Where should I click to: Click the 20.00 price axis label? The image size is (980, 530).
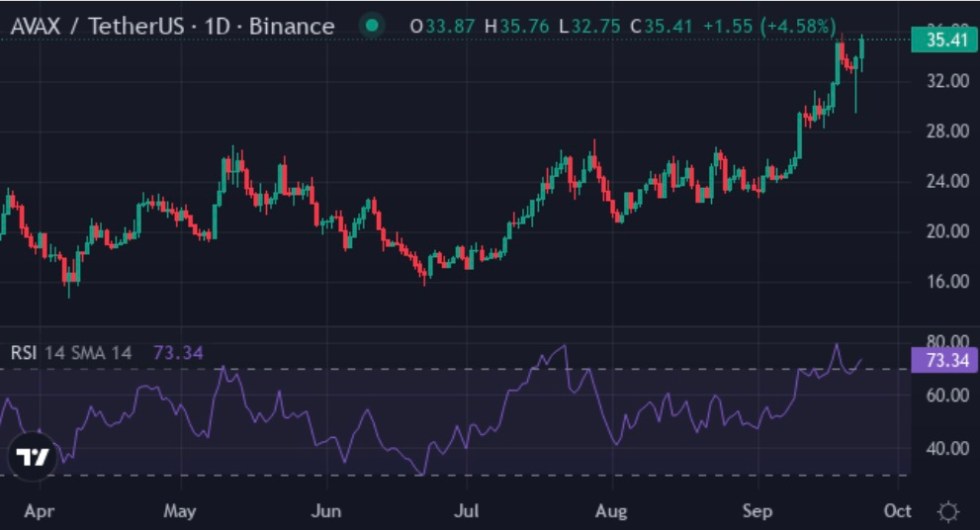[948, 231]
